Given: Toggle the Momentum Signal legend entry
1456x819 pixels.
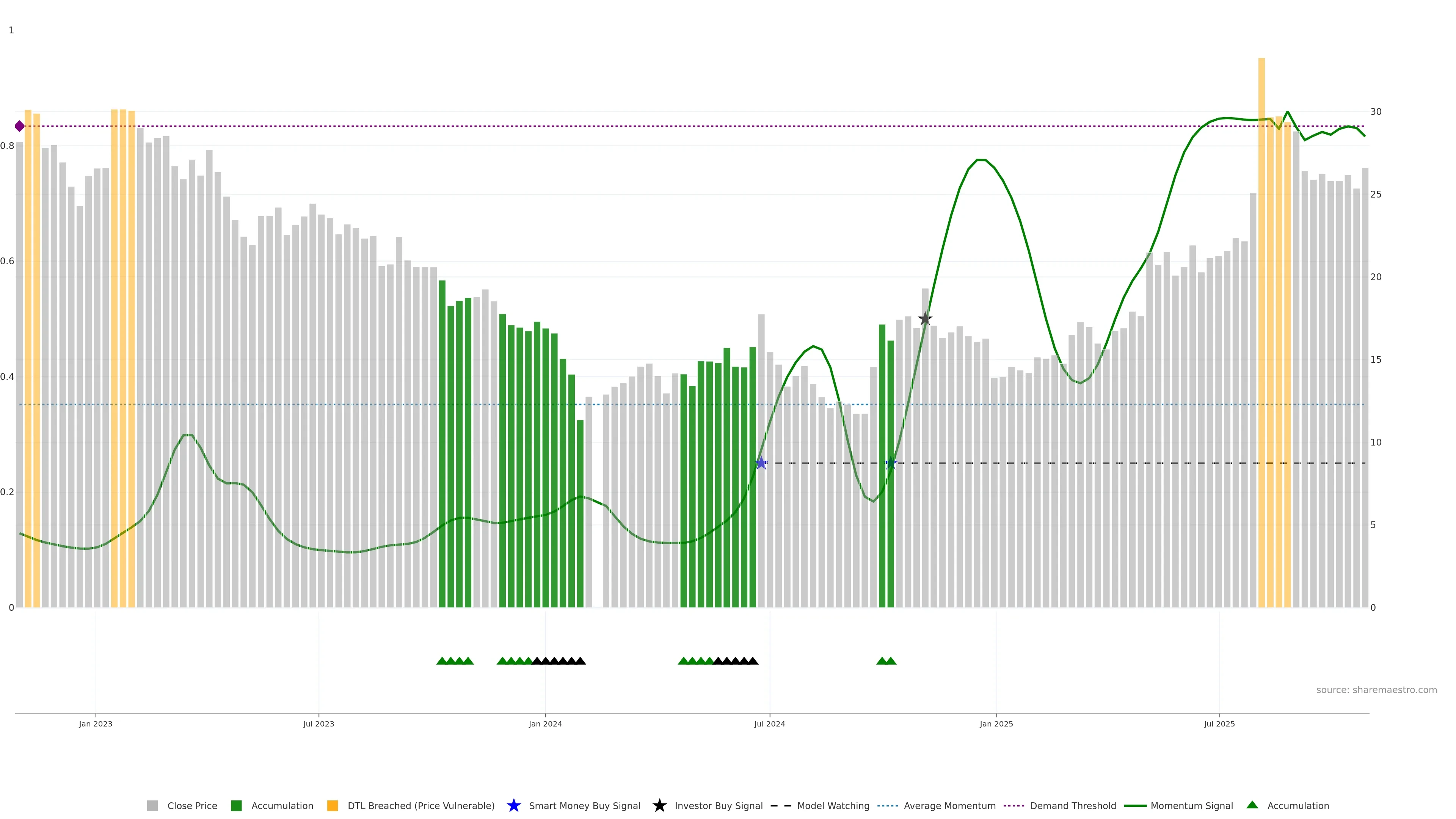Looking at the screenshot, I should 1191,805.
